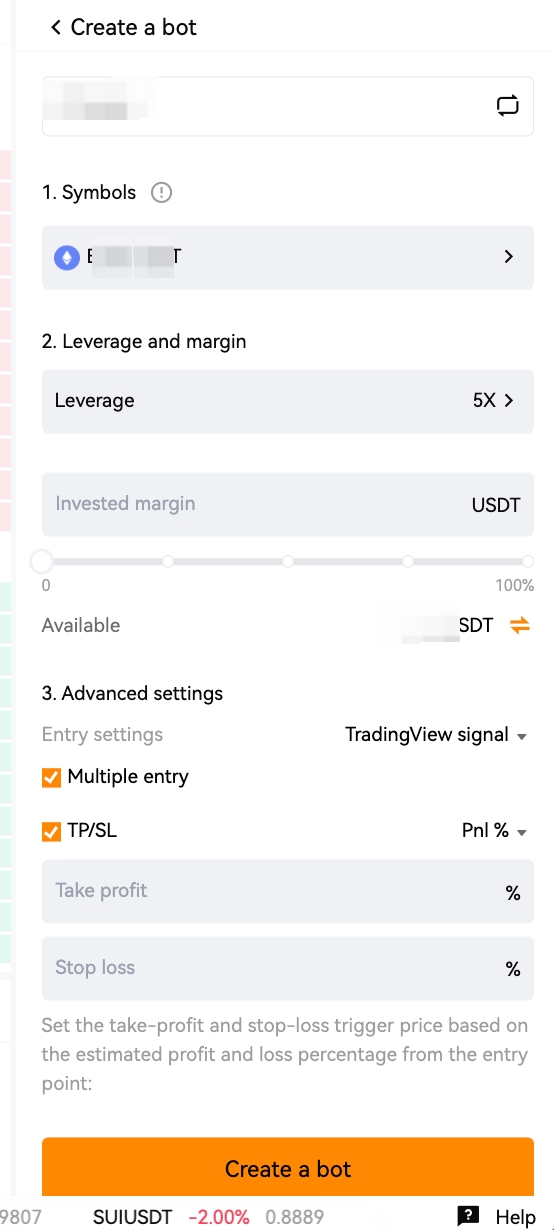The height and width of the screenshot is (1230, 554).
Task: Click the Invested margin input field
Action: [288, 504]
